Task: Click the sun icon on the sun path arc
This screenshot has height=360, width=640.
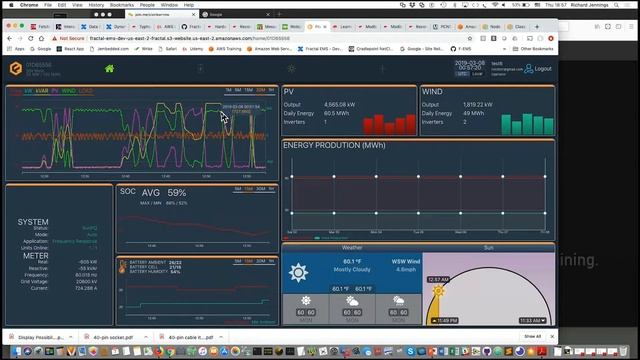Action: [438, 291]
